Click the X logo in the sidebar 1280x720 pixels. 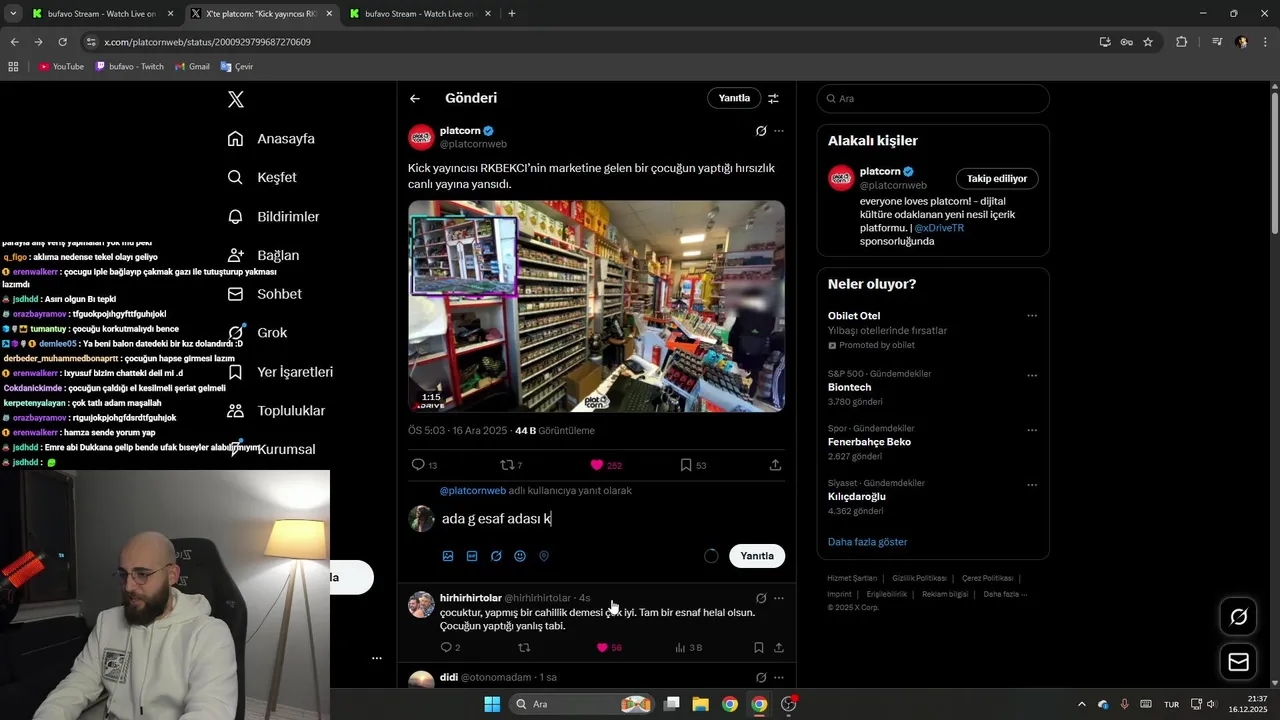click(236, 99)
